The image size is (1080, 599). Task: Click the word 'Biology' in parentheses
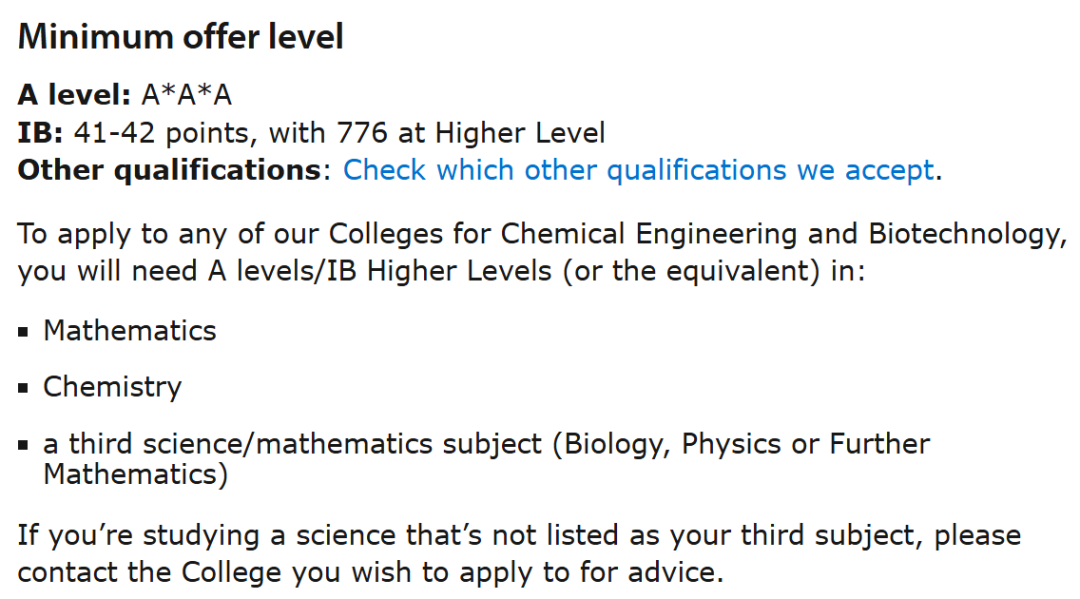616,444
